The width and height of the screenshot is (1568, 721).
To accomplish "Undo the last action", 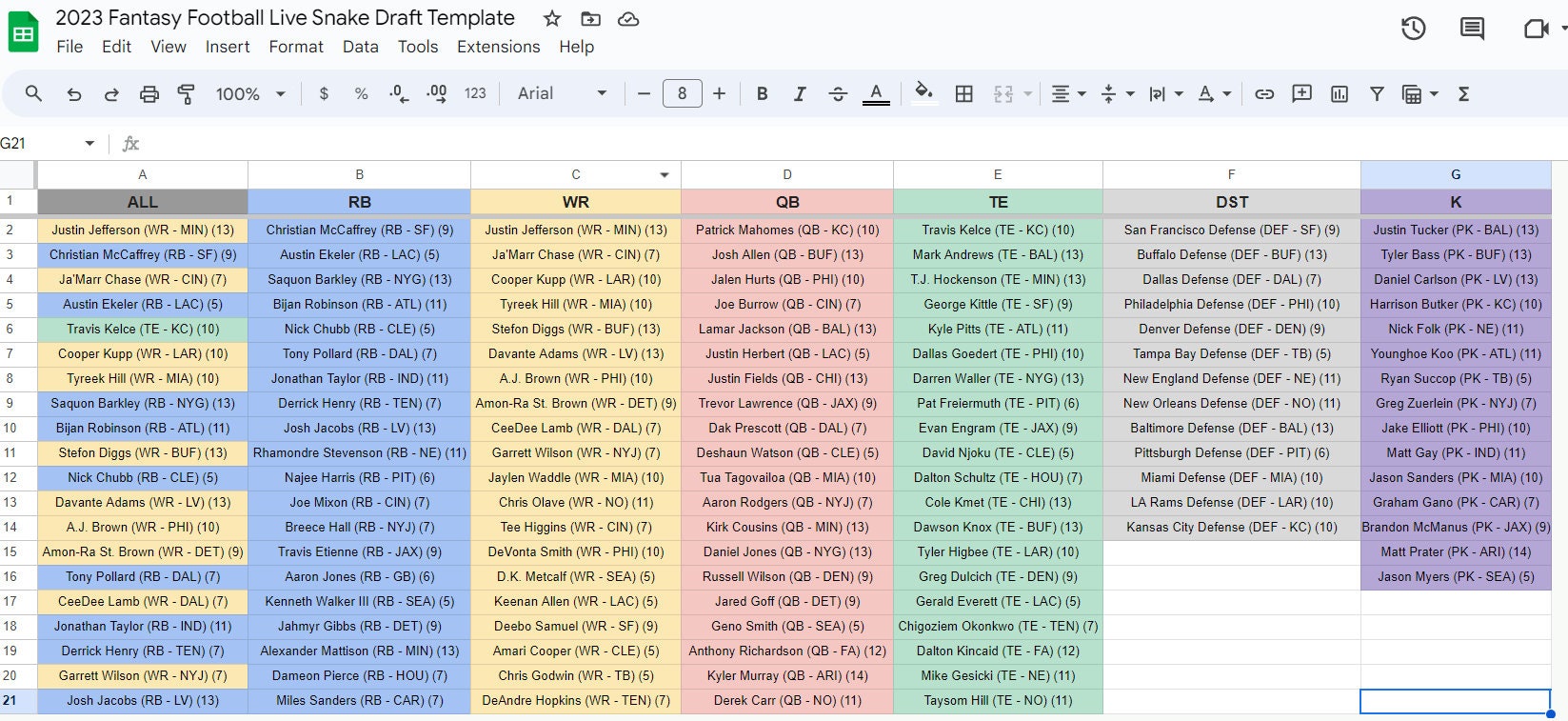I will [x=73, y=93].
